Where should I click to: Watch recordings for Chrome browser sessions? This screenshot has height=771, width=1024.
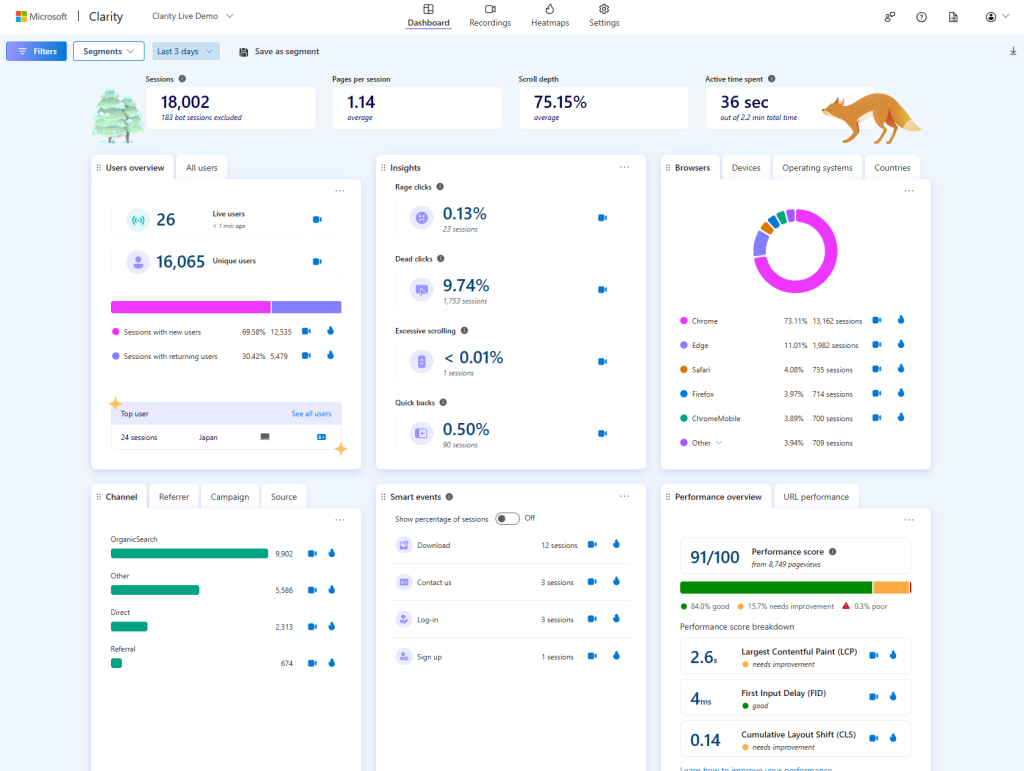(x=877, y=321)
